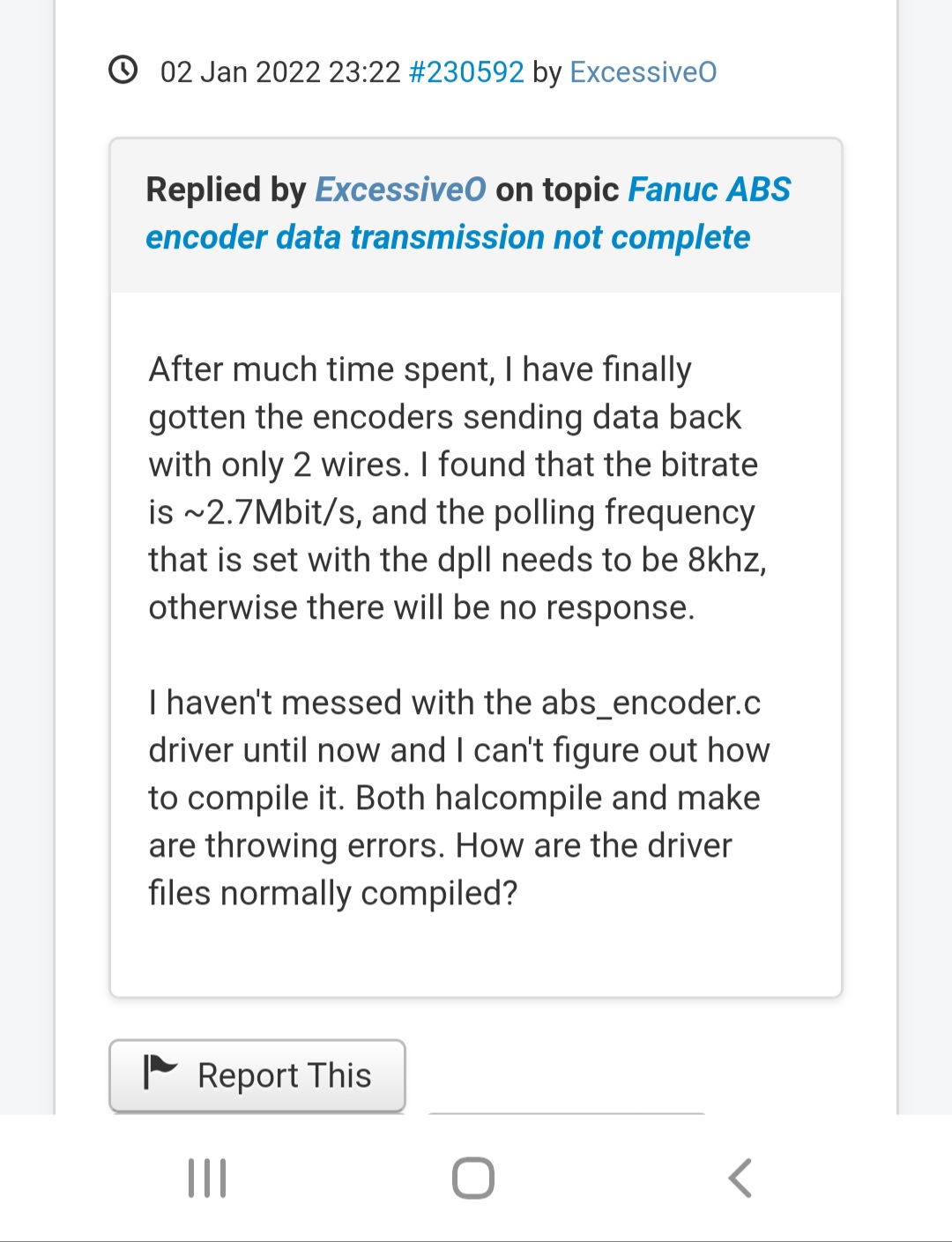This screenshot has width=952, height=1242.
Task: Tap the Android recent apps icon
Action: point(207,1179)
